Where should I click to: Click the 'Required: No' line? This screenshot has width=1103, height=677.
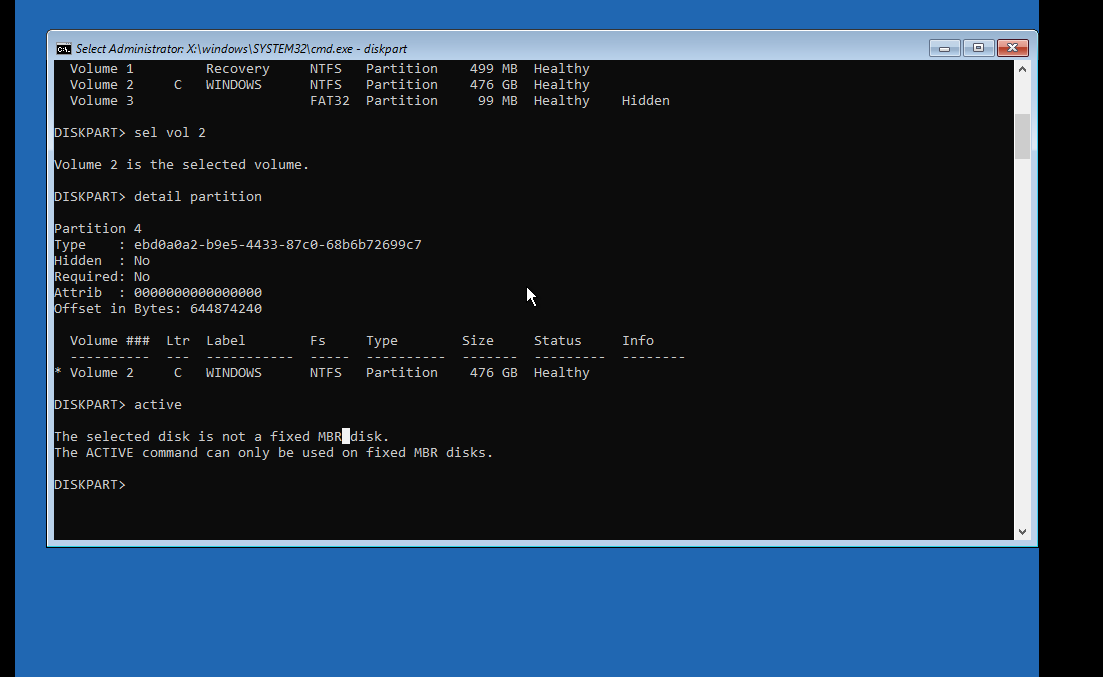(102, 277)
